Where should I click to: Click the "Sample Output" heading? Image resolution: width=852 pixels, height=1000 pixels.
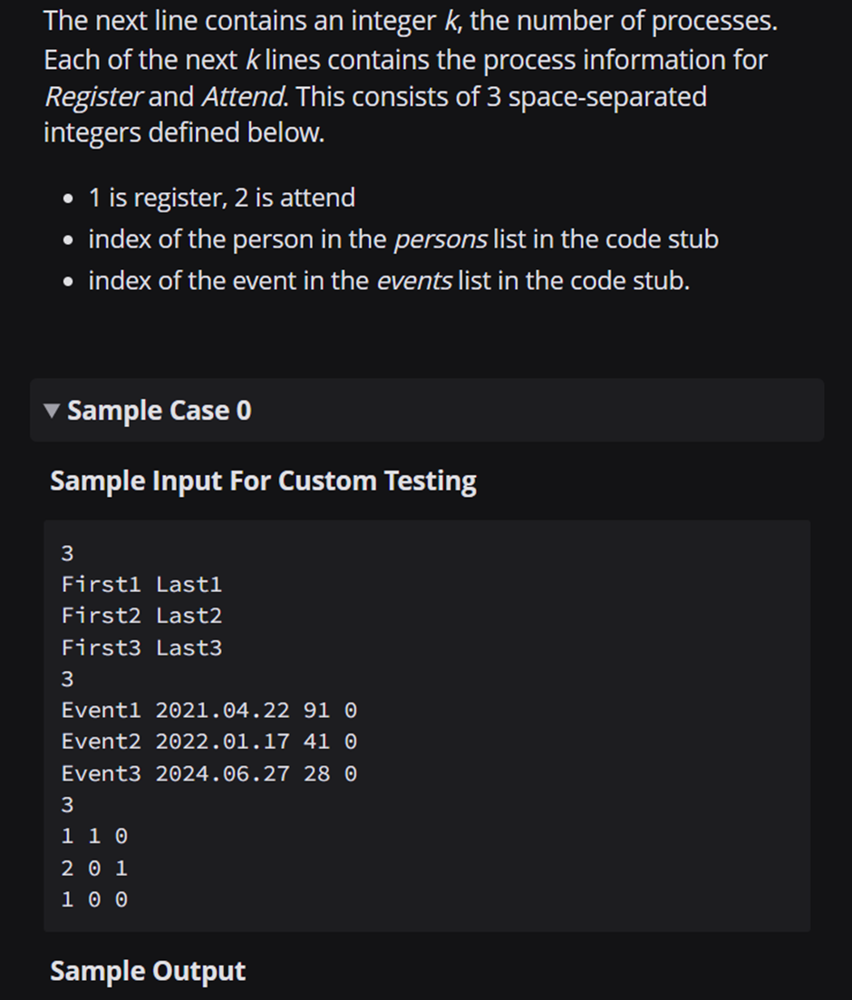click(148, 971)
